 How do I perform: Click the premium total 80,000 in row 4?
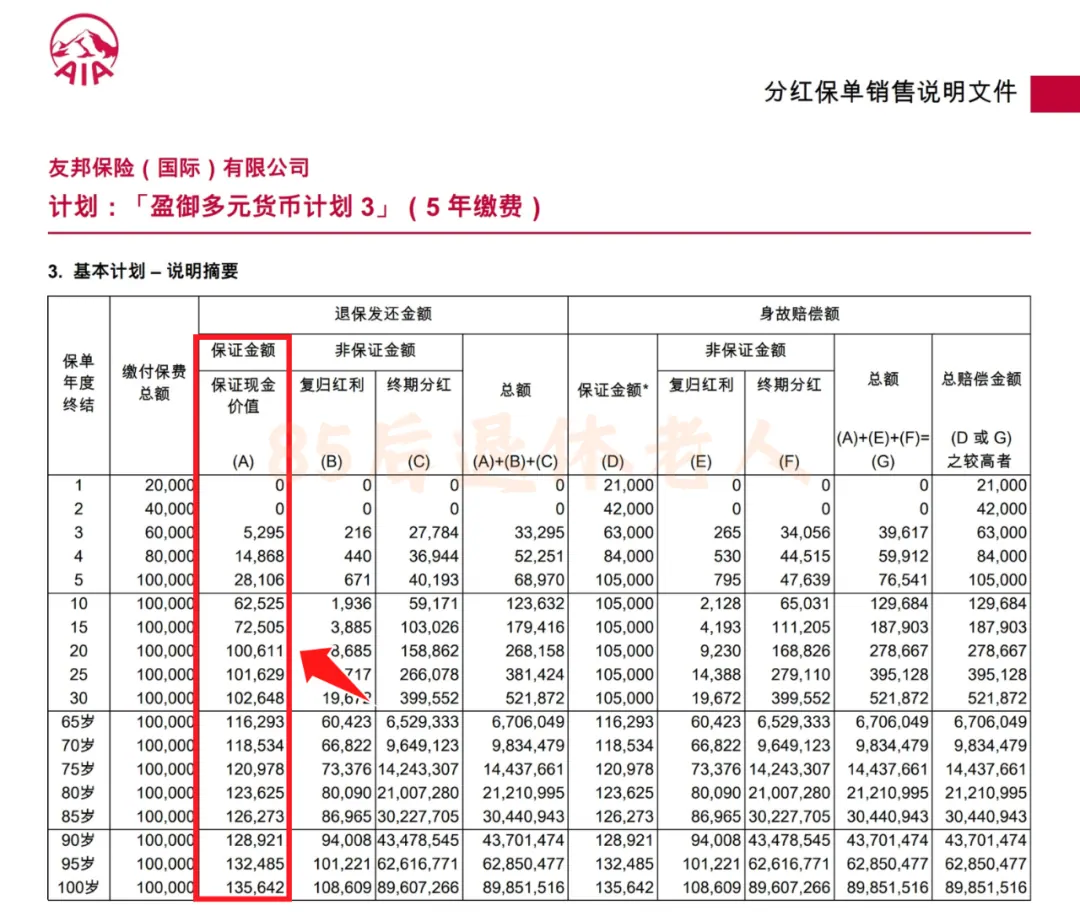pyautogui.click(x=169, y=556)
